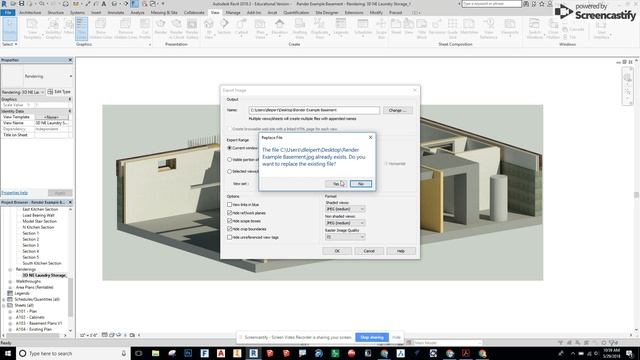Screen dimensions: 640x360
Task: Click Cancel in Export Image dialog
Action: (369, 251)
